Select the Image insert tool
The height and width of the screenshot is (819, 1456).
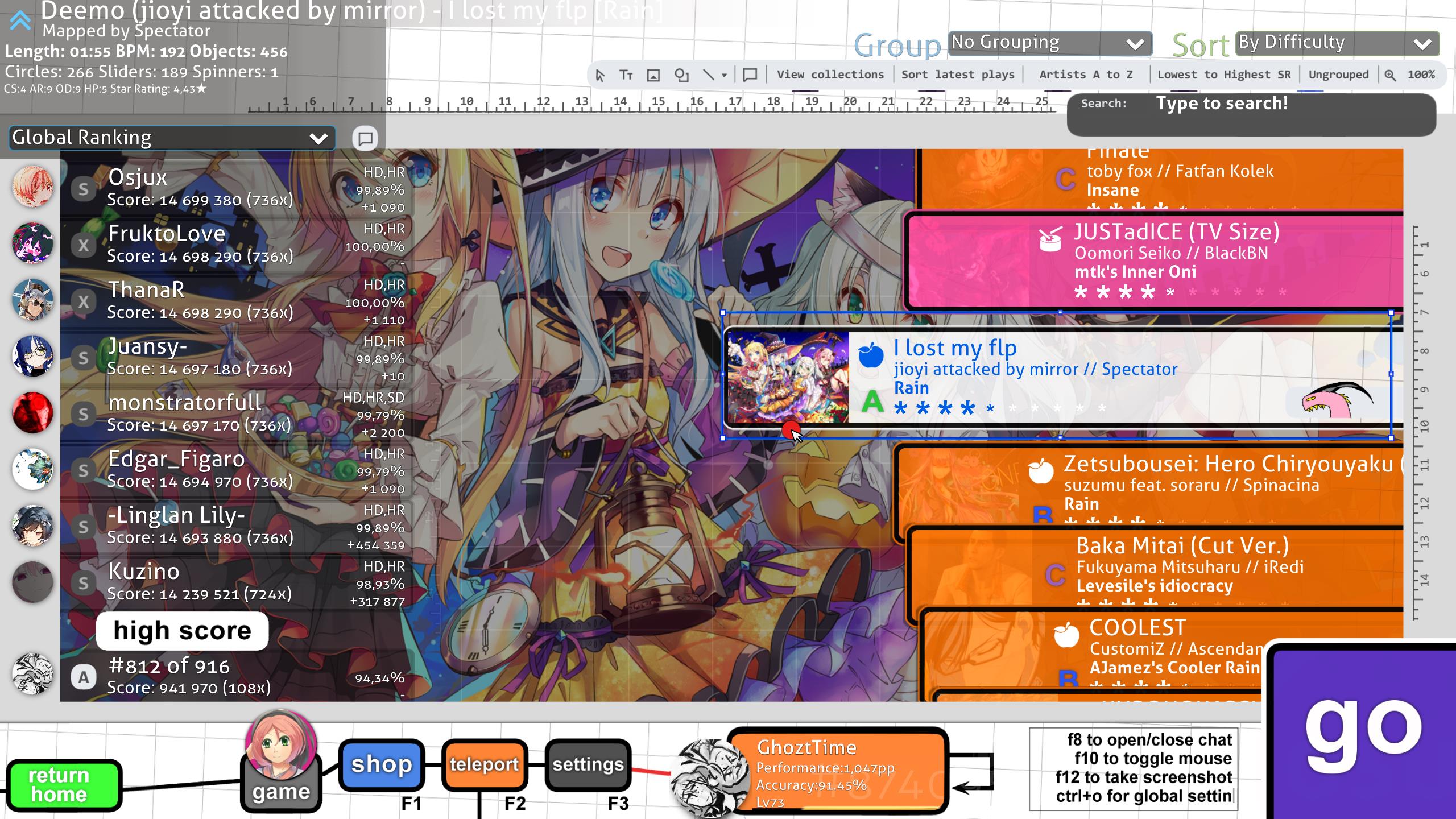click(x=653, y=75)
